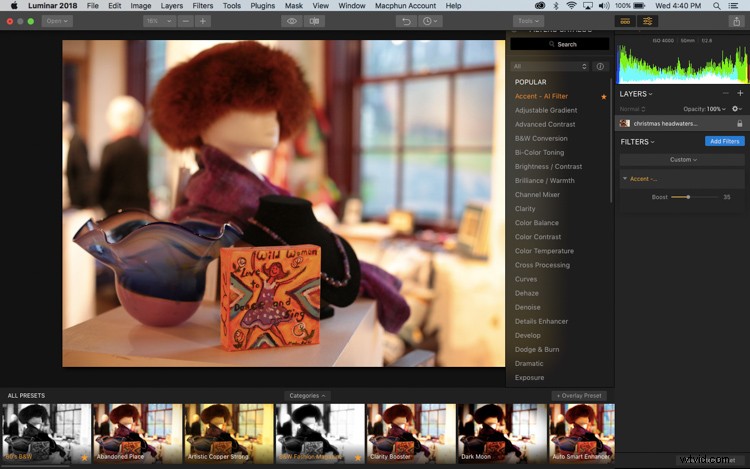Select the christmas headwaters layer
The height and width of the screenshot is (469, 750).
(x=681, y=123)
